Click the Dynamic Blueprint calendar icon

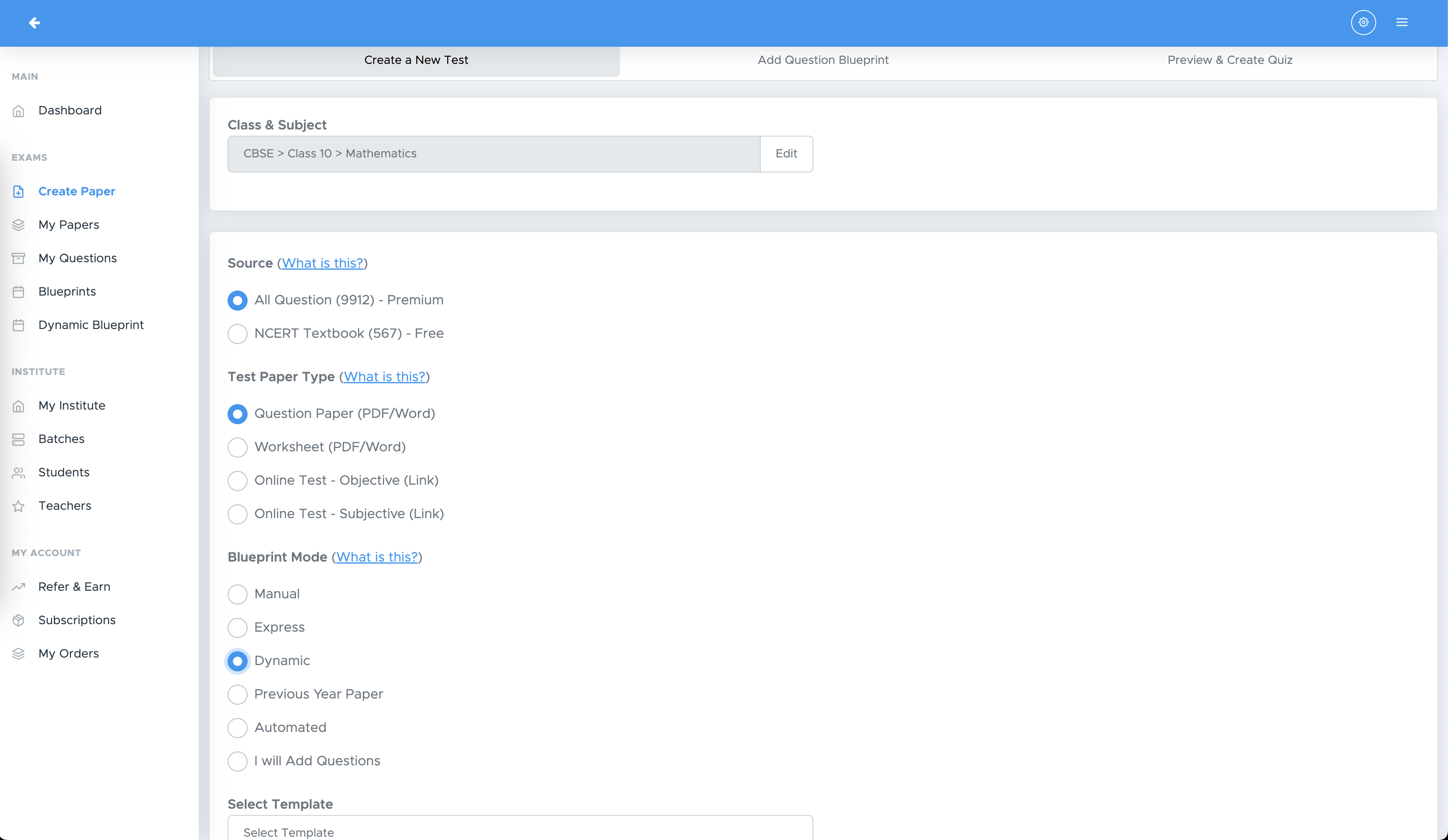coord(18,325)
